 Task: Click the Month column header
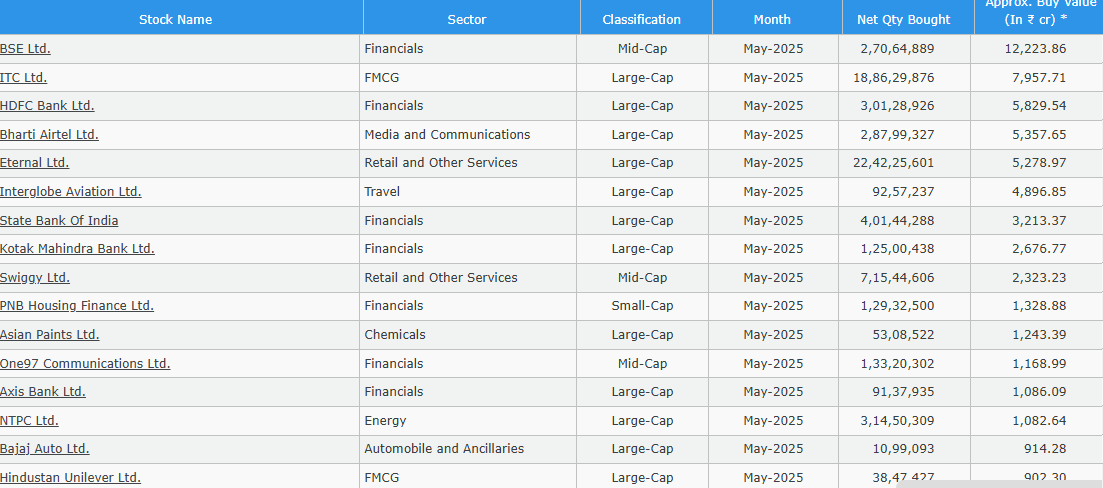click(772, 19)
